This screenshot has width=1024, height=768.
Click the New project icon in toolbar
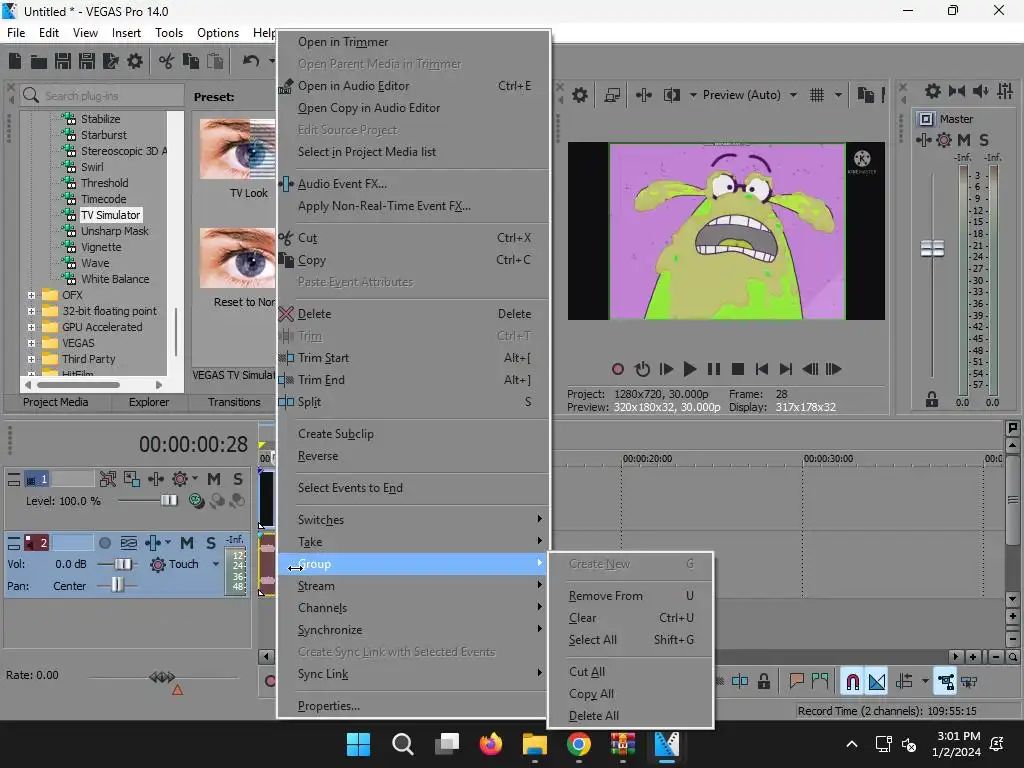(15, 61)
